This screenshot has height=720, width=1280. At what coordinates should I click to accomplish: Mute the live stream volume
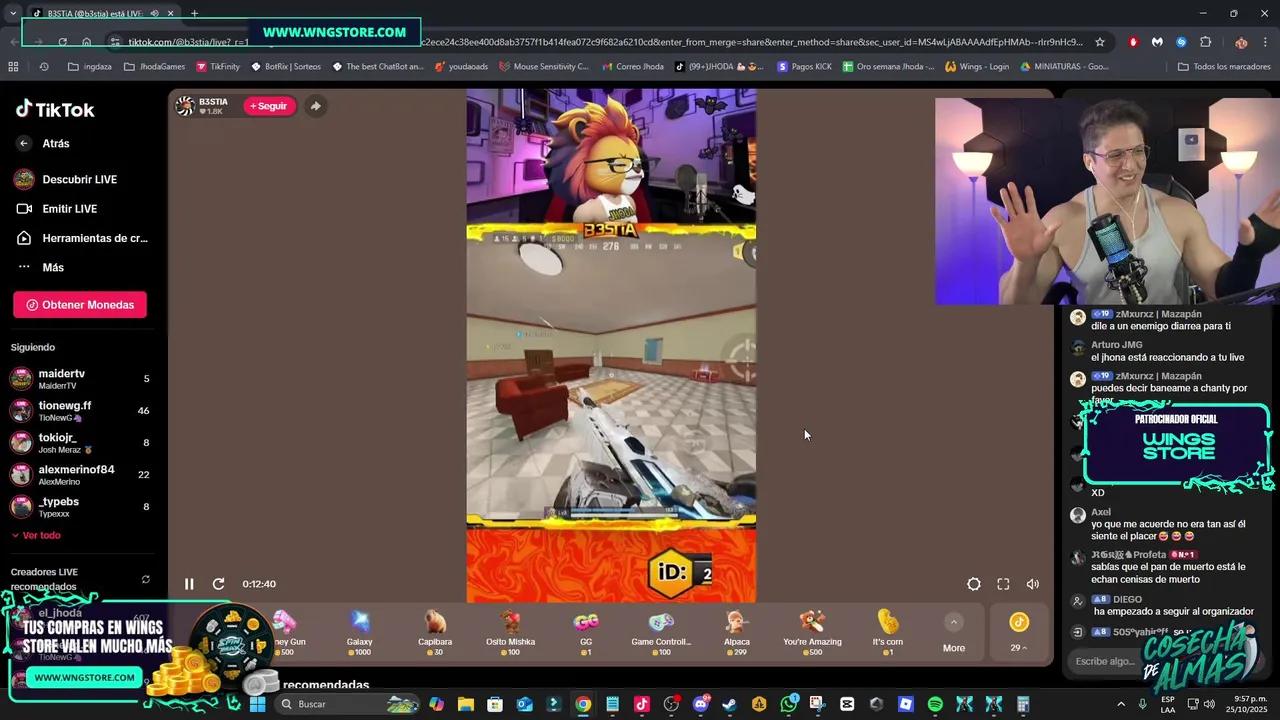[1033, 584]
